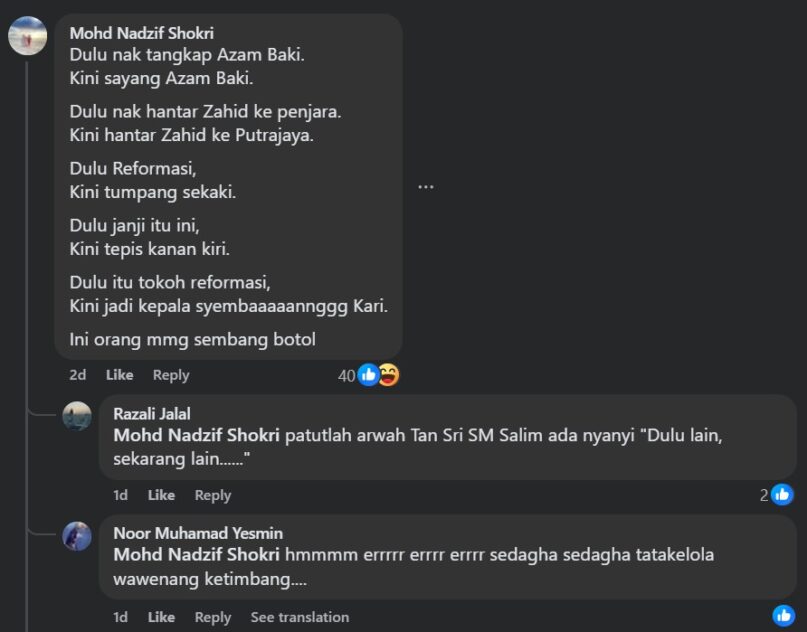This screenshot has height=632, width=807.
Task: Open Razali Jalal author name link
Action: pos(151,414)
